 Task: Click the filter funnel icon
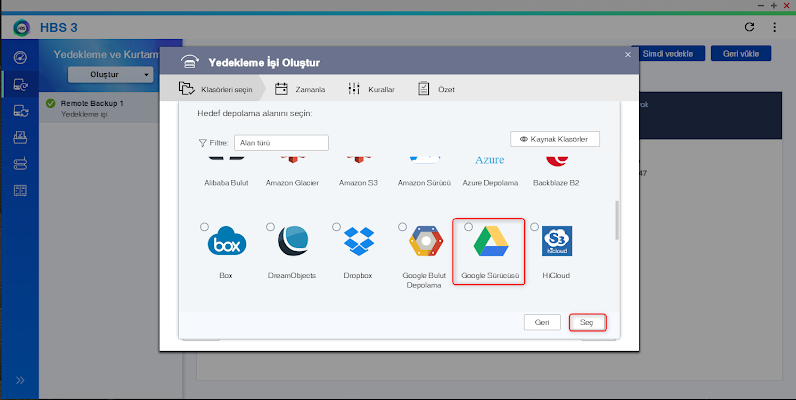[x=203, y=143]
